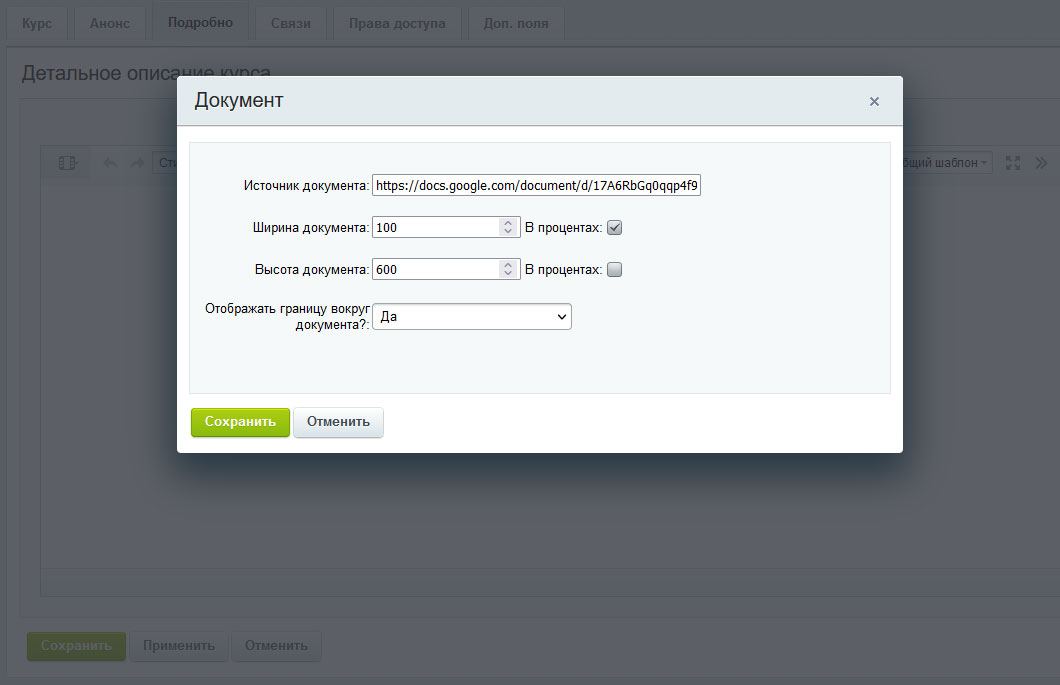Click the green Сохранить button in dialog

coord(240,422)
